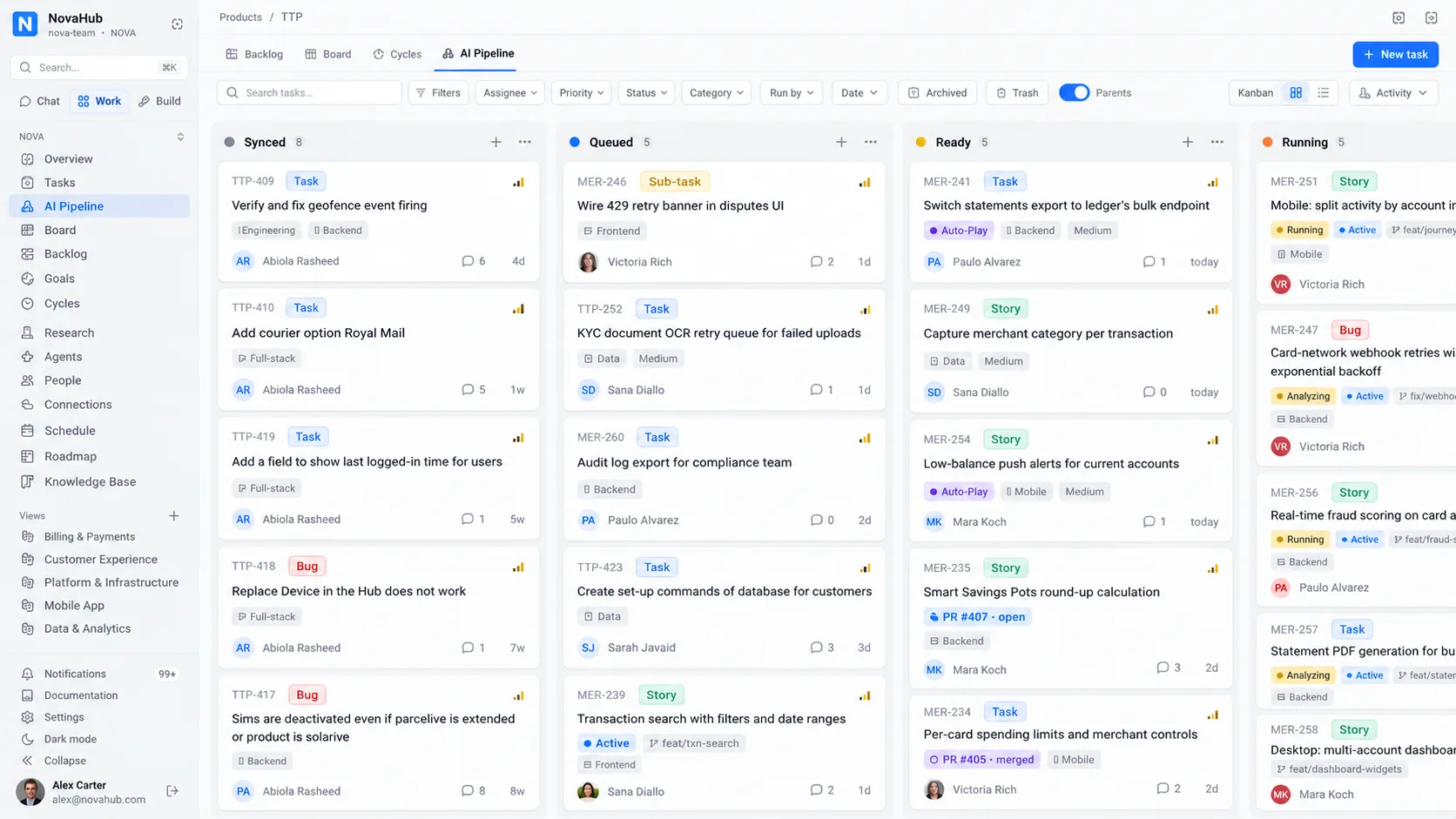Open the Date filter dropdown

coord(859,93)
